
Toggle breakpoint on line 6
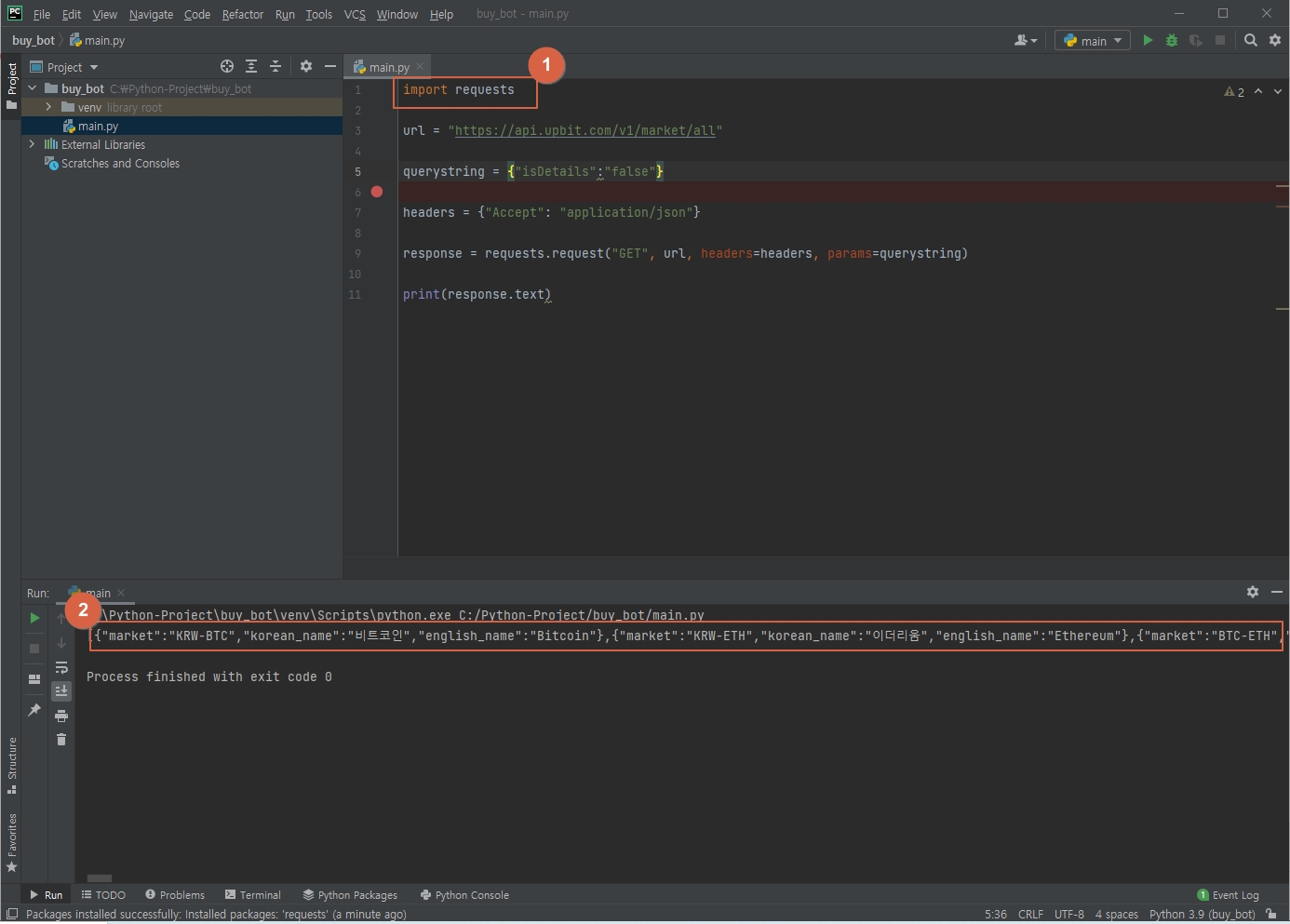click(377, 192)
